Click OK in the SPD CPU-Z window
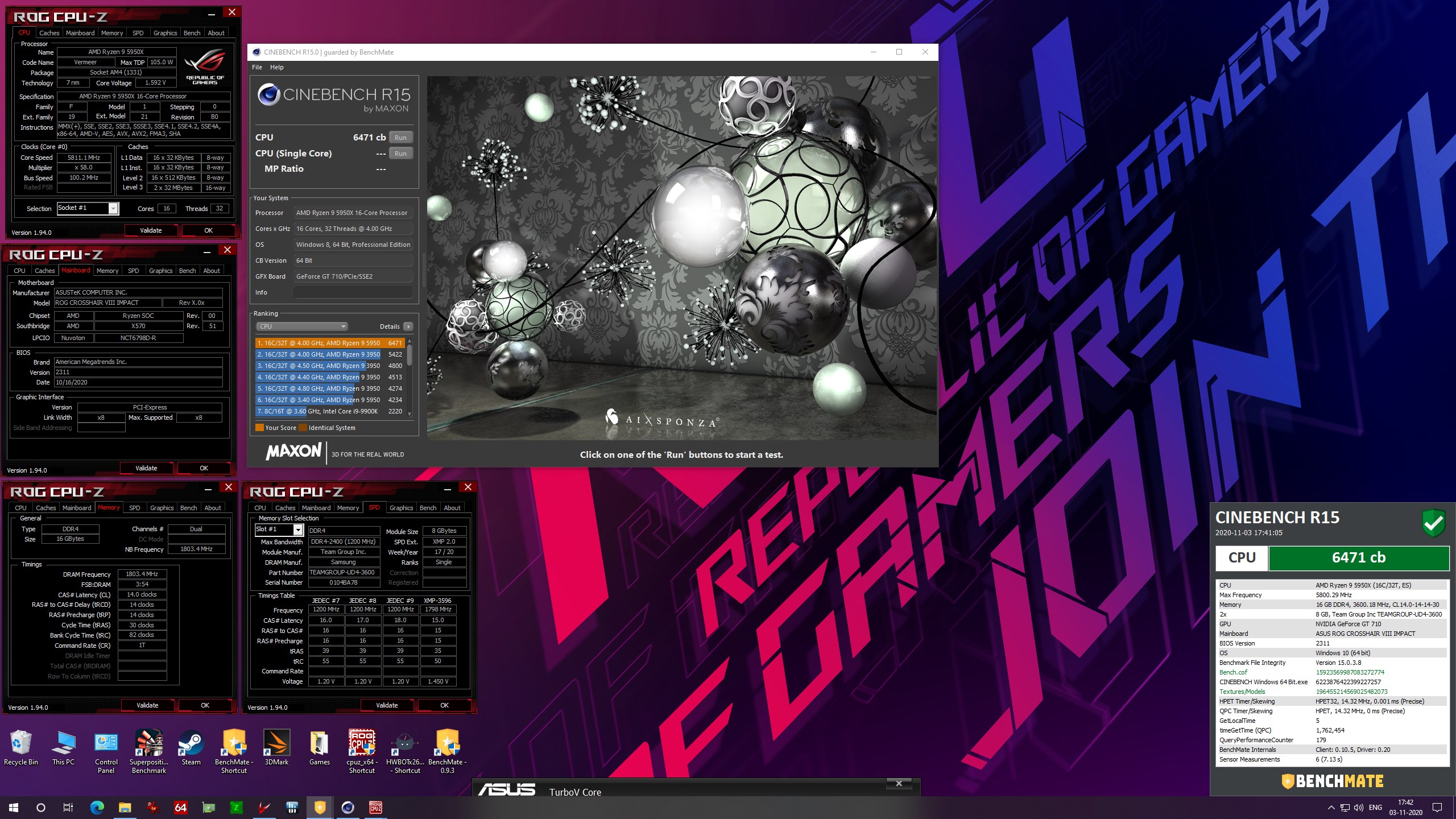Viewport: 1456px width, 819px height. point(444,705)
